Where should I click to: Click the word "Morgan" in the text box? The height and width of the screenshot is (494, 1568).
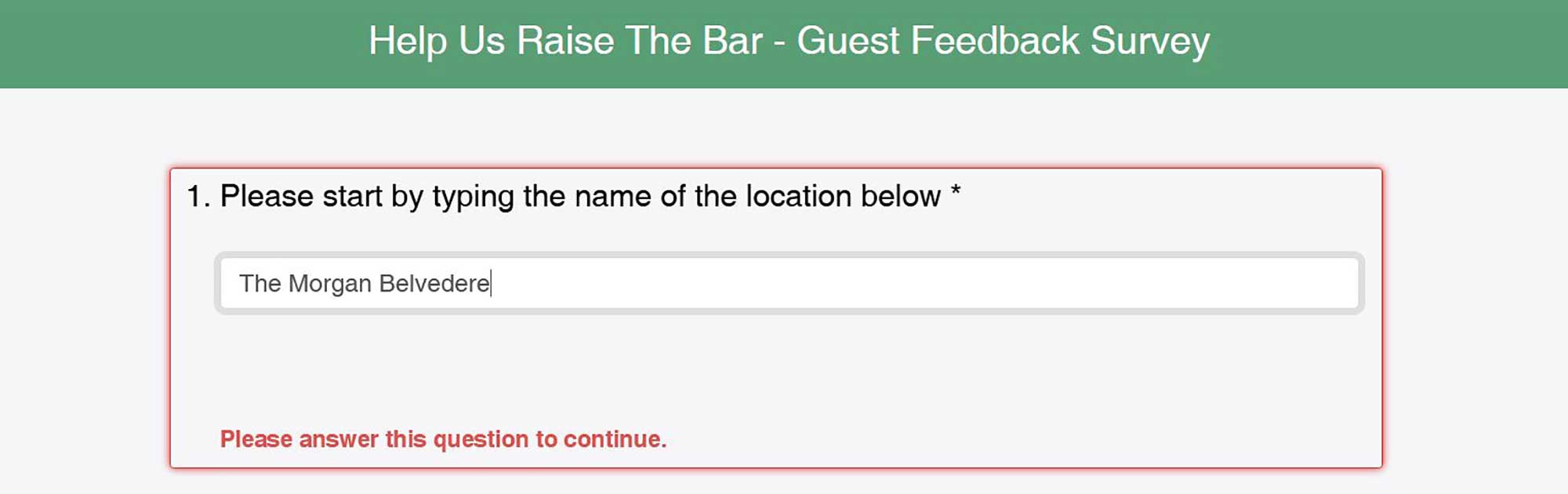pos(329,283)
